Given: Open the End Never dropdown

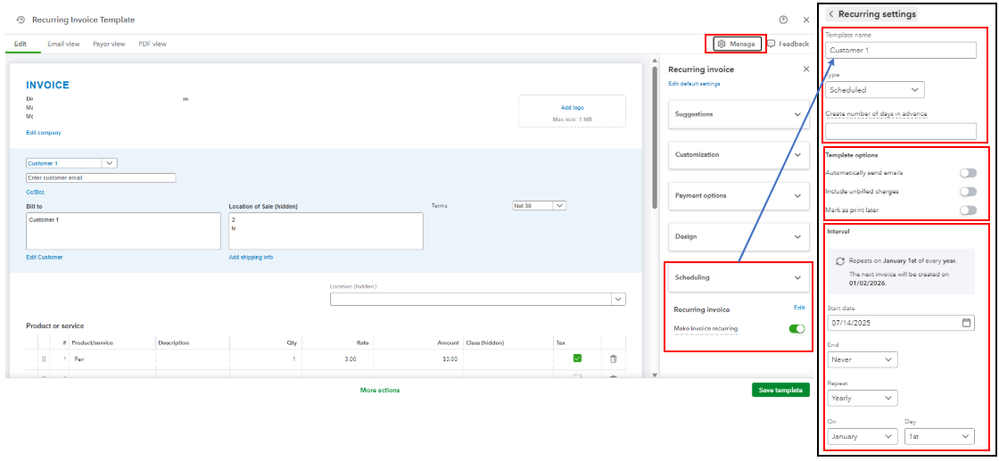Looking at the screenshot, I should coord(861,360).
